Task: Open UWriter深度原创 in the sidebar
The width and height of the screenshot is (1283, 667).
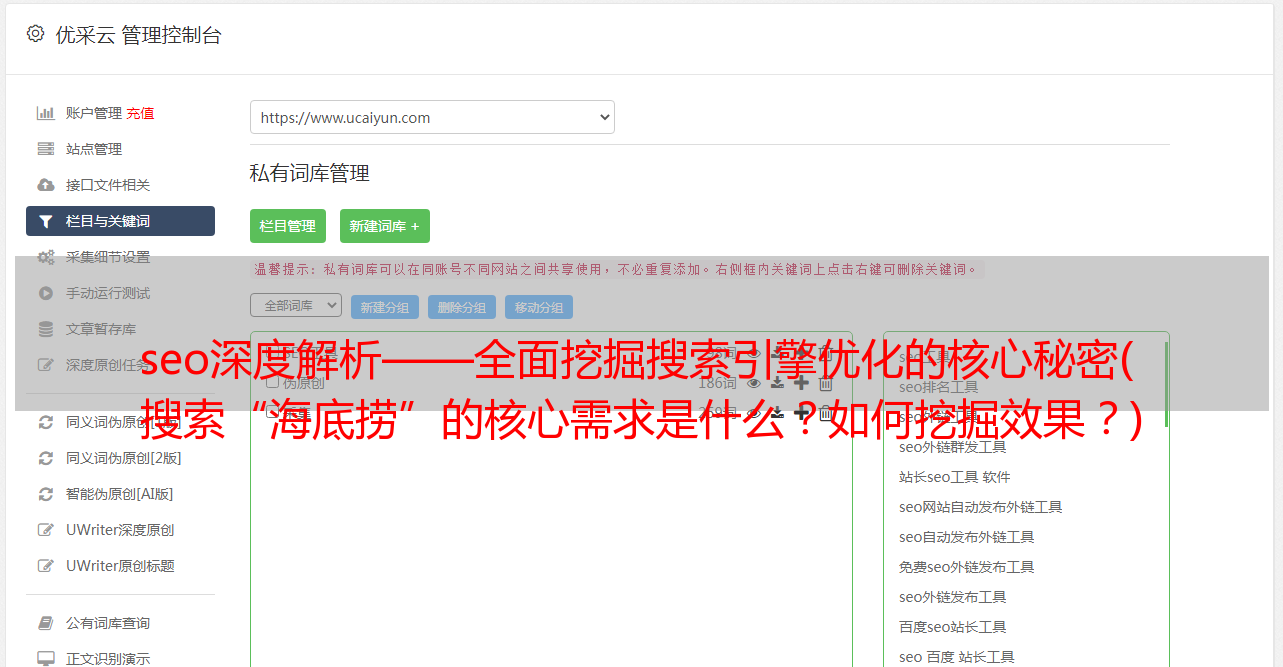Action: click(x=120, y=530)
